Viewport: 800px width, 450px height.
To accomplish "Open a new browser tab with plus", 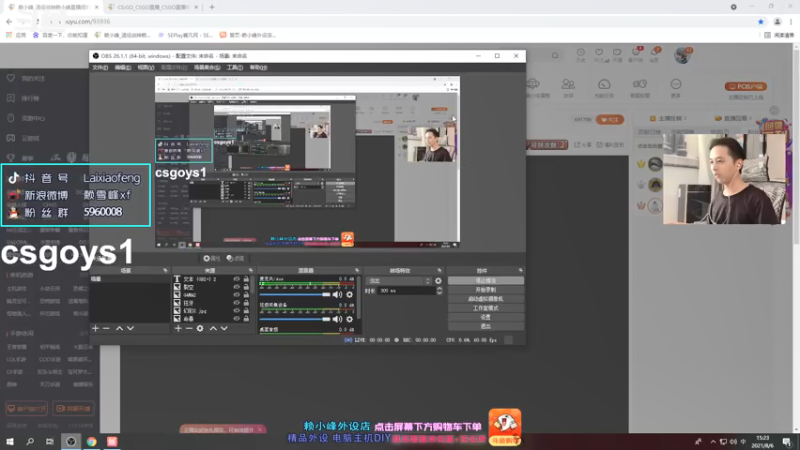I will (x=212, y=7).
